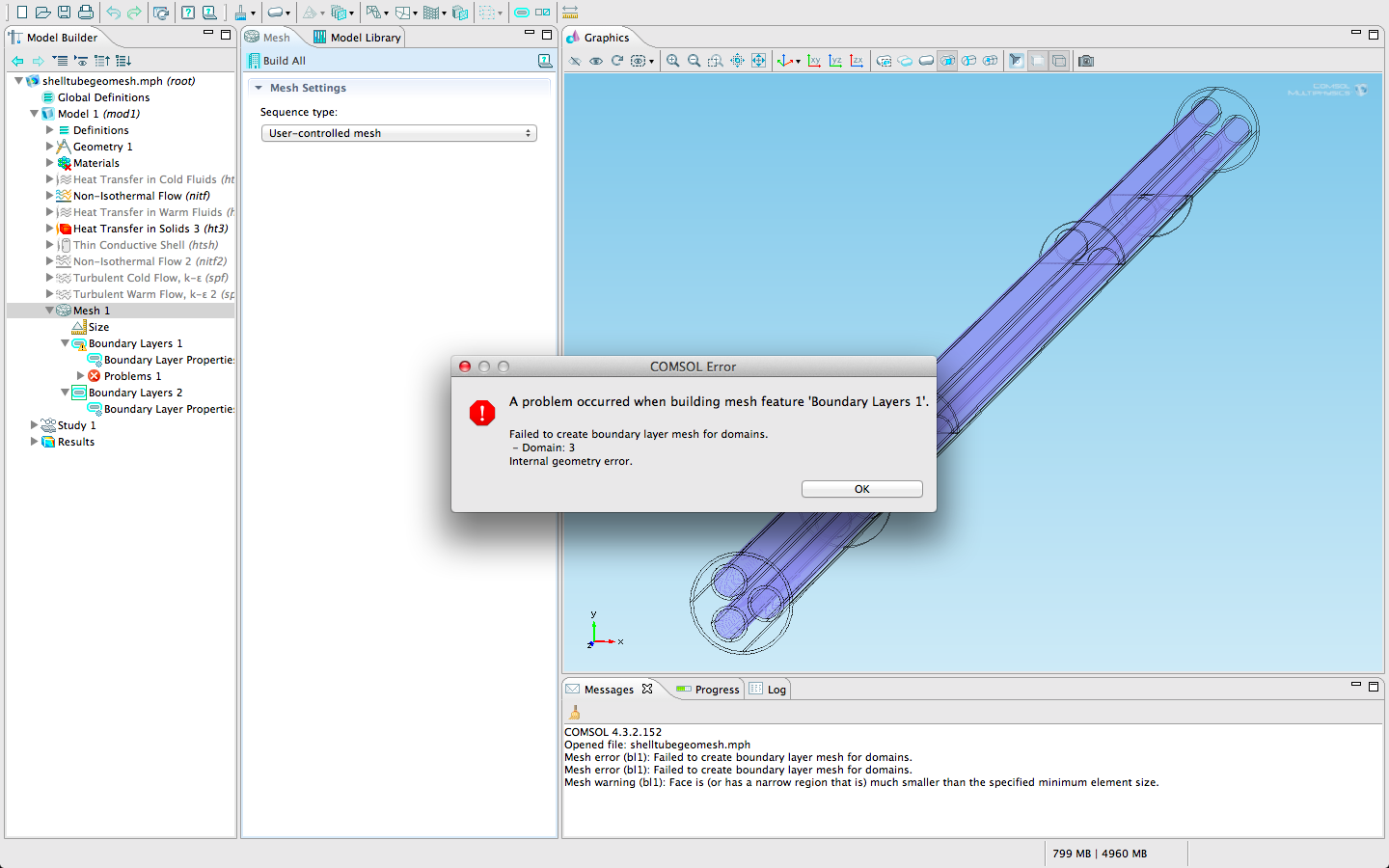
Task: Select the Problems 1 node
Action: pos(132,376)
